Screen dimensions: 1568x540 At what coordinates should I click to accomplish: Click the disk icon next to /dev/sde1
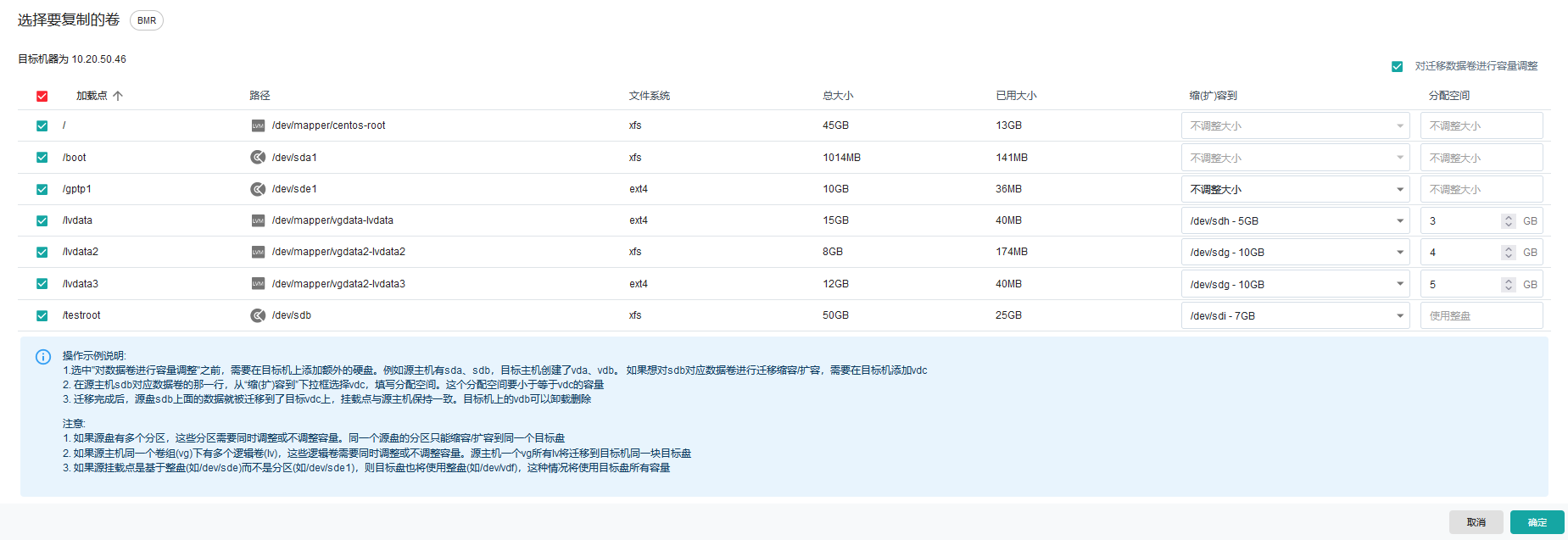tap(258, 189)
